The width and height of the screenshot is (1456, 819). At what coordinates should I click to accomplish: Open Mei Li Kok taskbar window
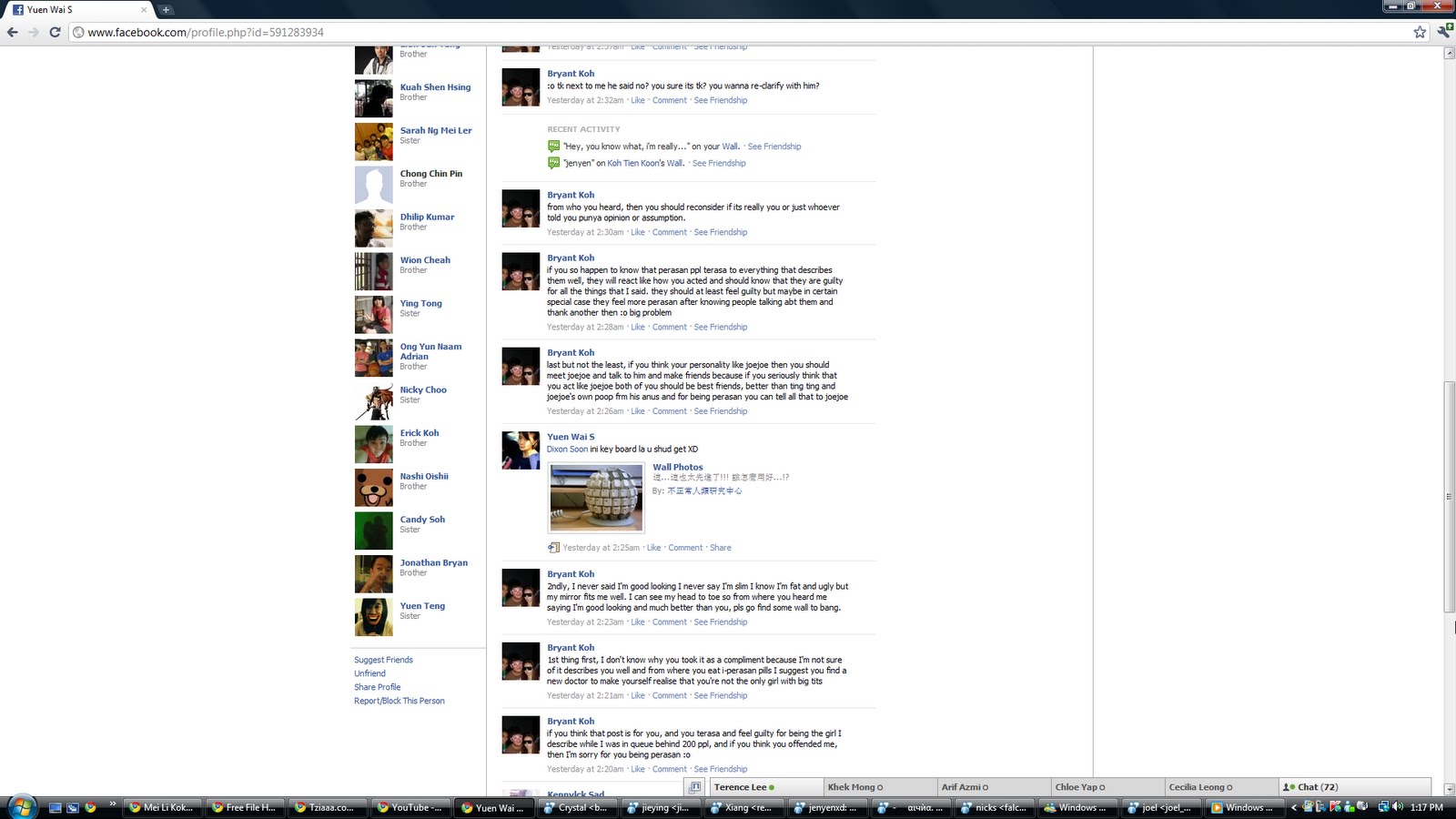tap(161, 807)
